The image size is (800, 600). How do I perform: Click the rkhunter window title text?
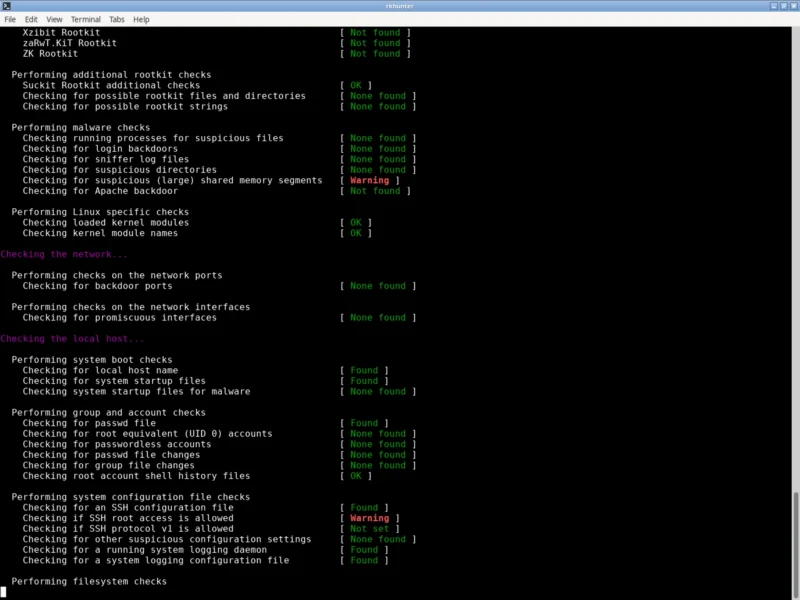(399, 6)
